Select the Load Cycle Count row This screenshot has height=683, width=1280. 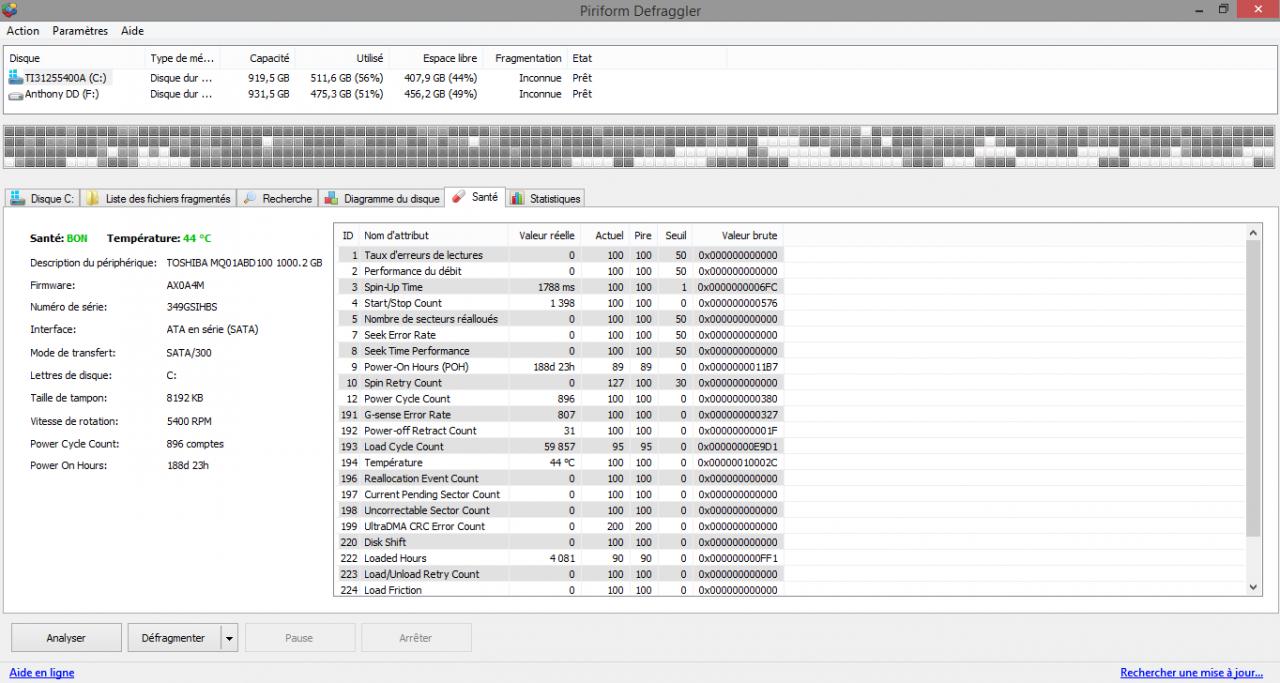558,447
